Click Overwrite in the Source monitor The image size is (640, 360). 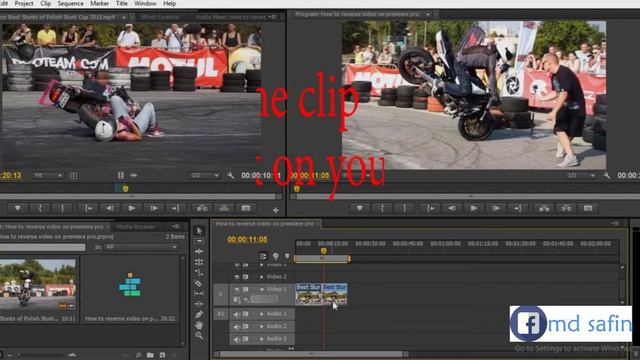coord(224,208)
